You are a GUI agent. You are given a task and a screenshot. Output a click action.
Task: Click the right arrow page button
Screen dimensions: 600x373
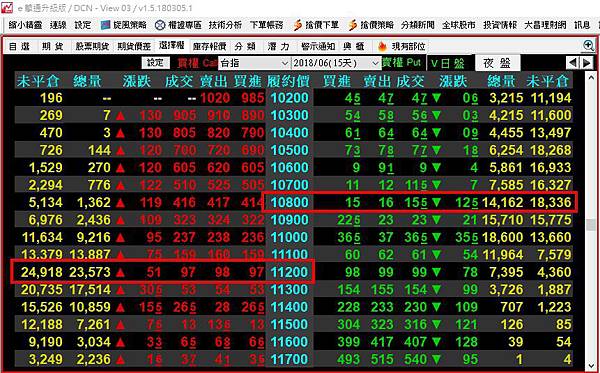click(586, 62)
